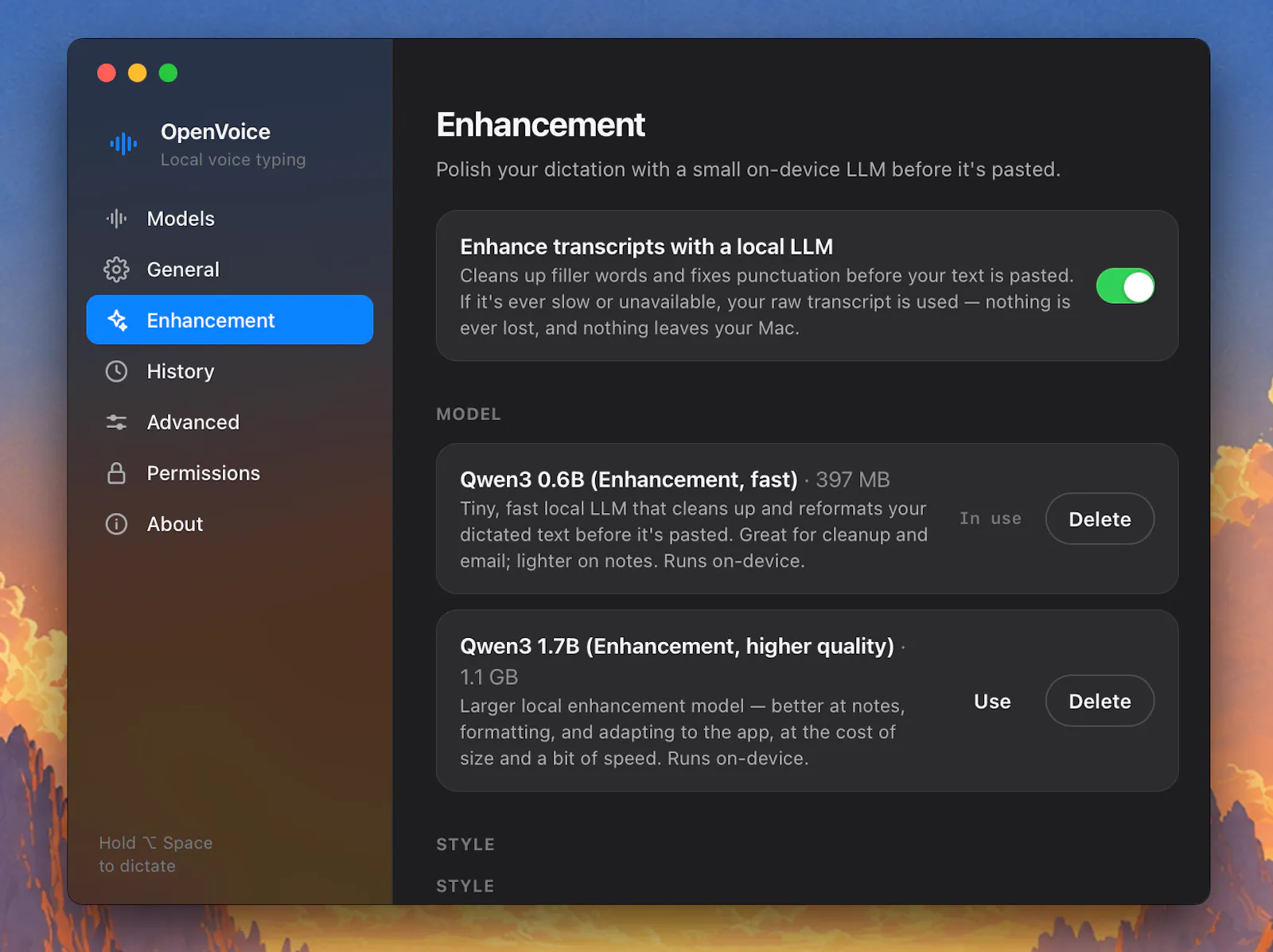Click the About info icon

117,524
